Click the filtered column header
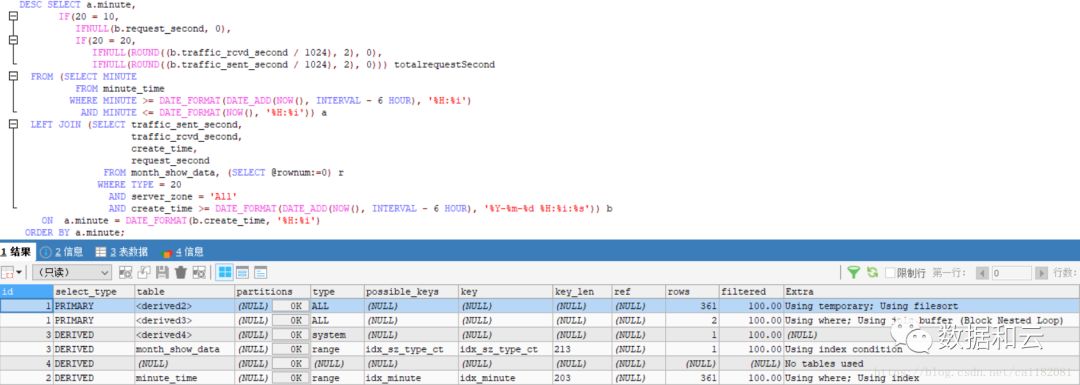 [751, 291]
